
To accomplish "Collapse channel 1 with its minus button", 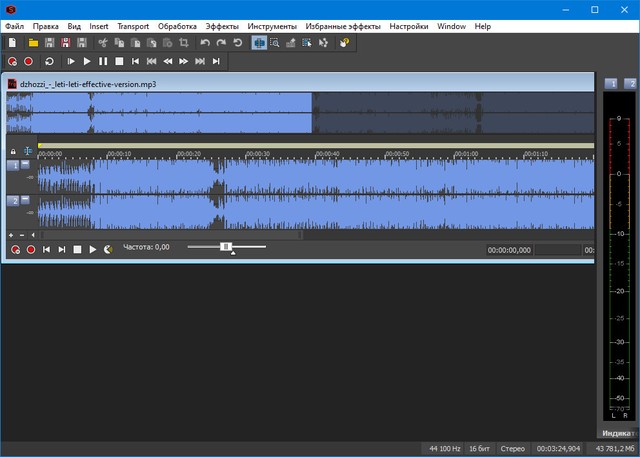I will [x=26, y=165].
